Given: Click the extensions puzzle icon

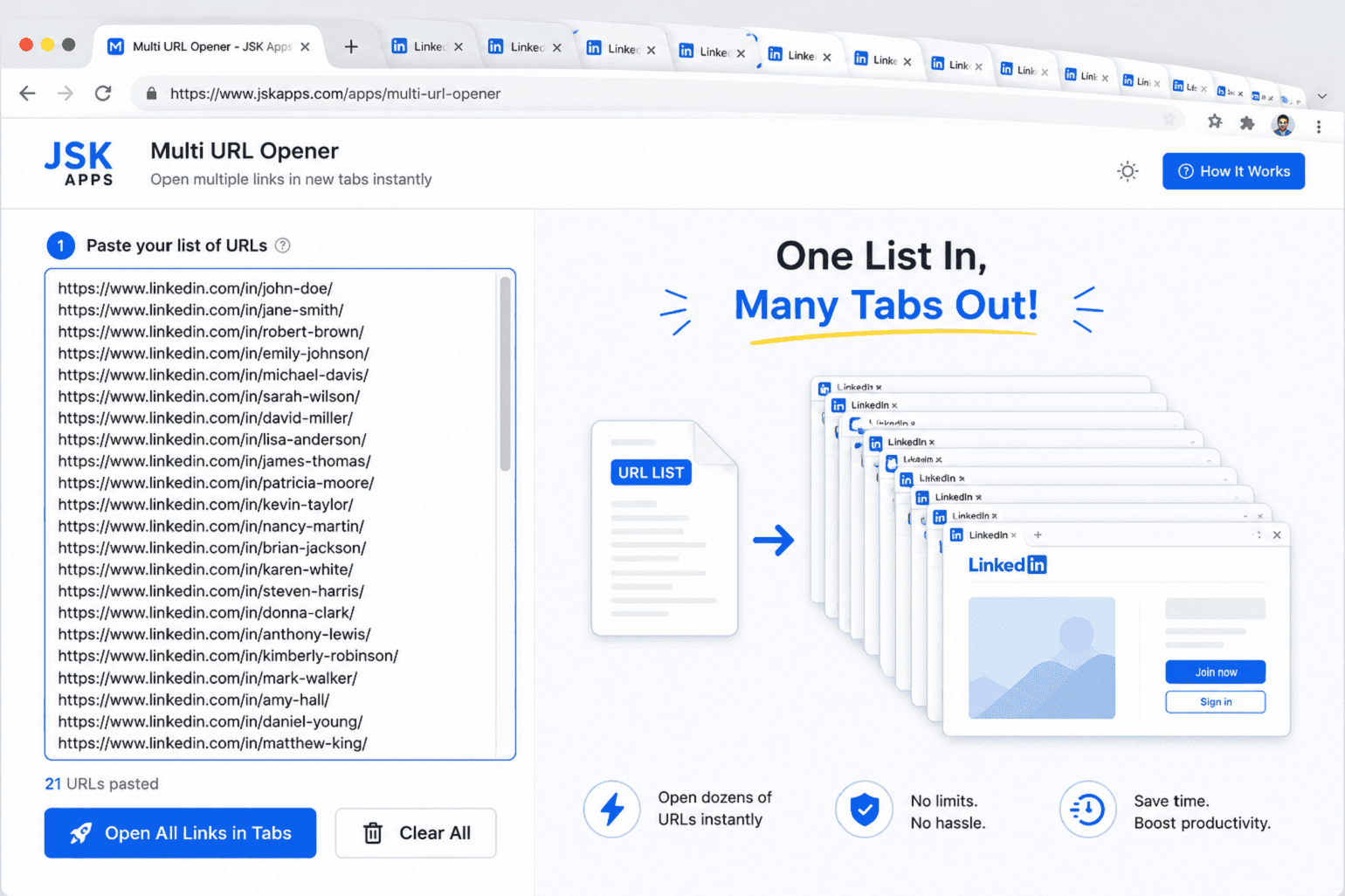Looking at the screenshot, I should click(1247, 123).
